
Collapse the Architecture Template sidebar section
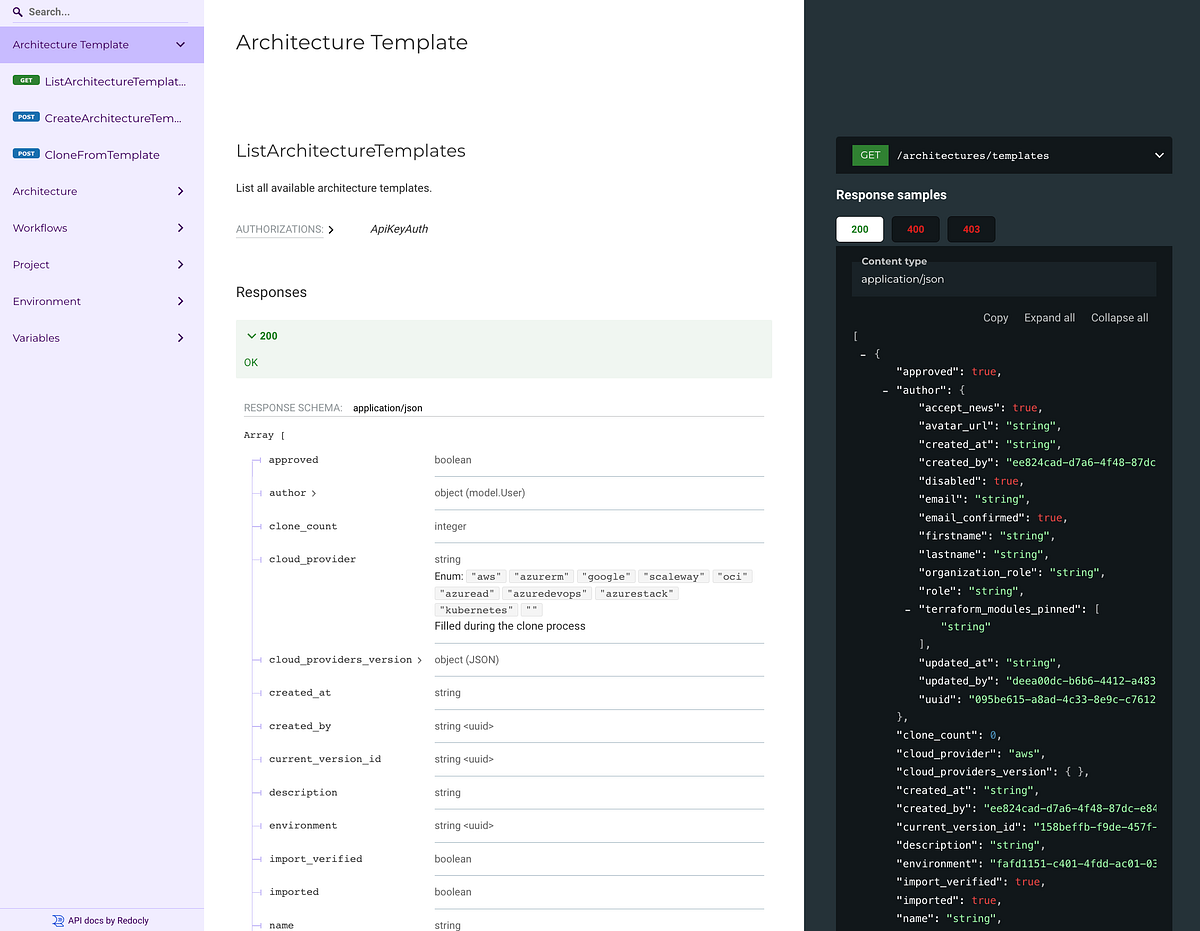(180, 44)
